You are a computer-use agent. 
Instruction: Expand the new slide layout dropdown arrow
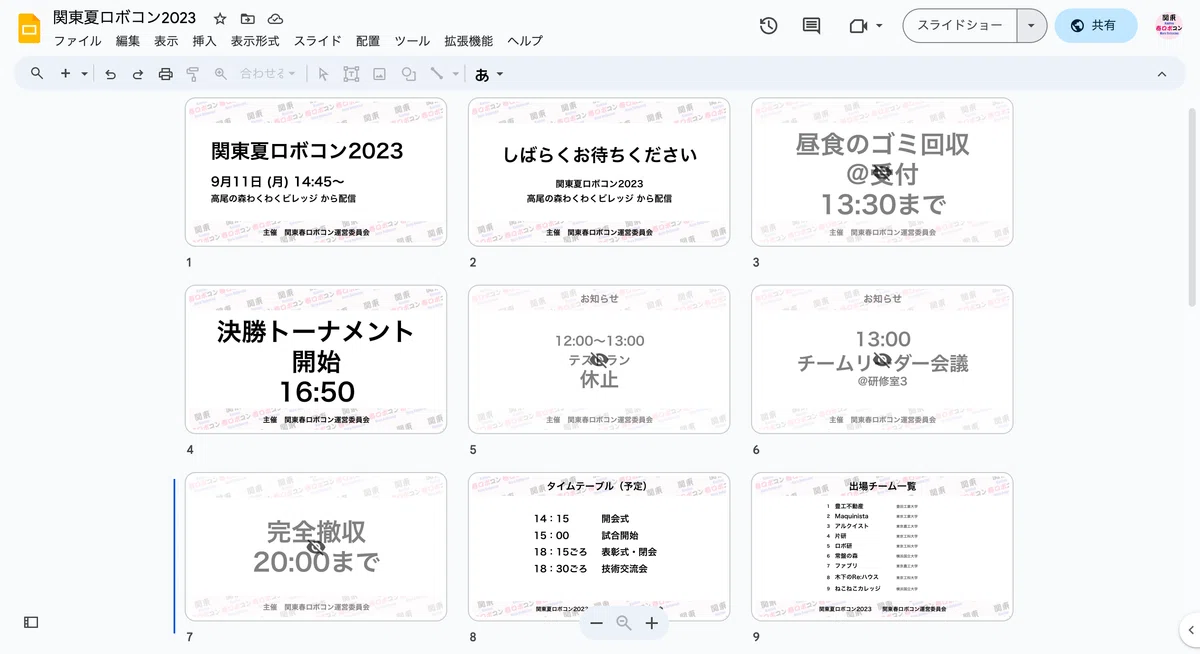(x=85, y=74)
